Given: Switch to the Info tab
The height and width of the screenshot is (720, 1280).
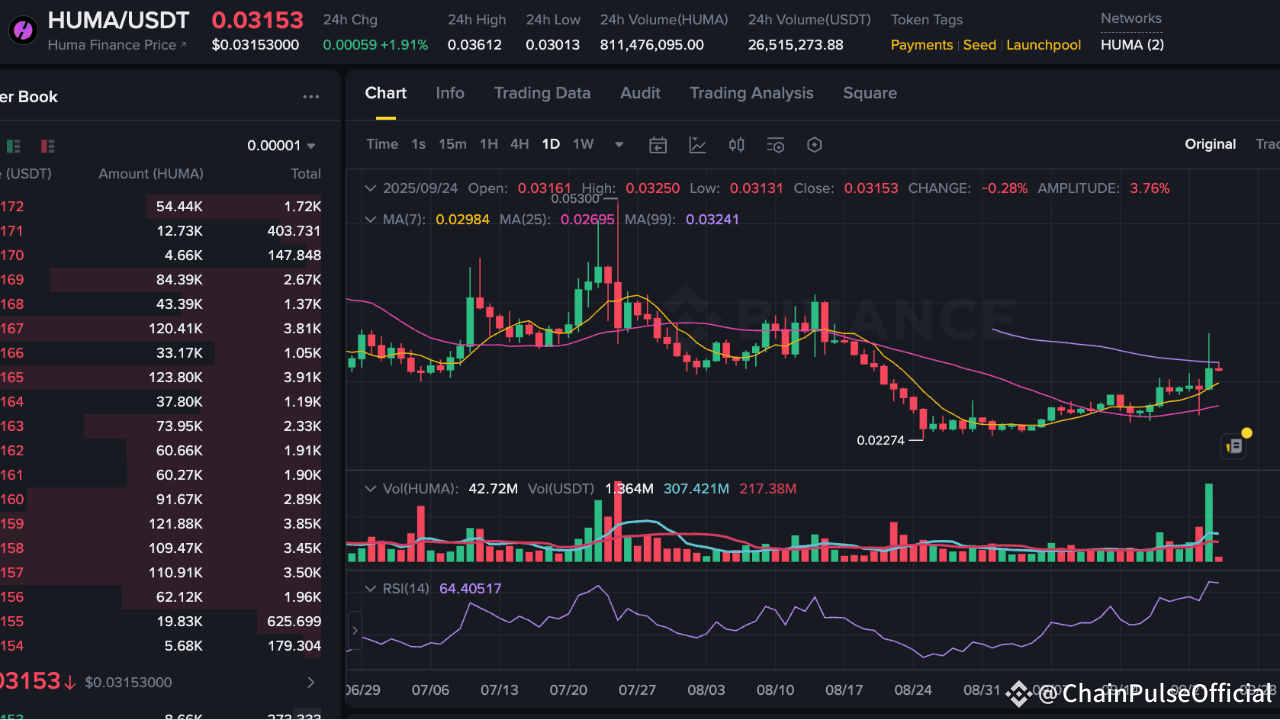Looking at the screenshot, I should point(450,93).
